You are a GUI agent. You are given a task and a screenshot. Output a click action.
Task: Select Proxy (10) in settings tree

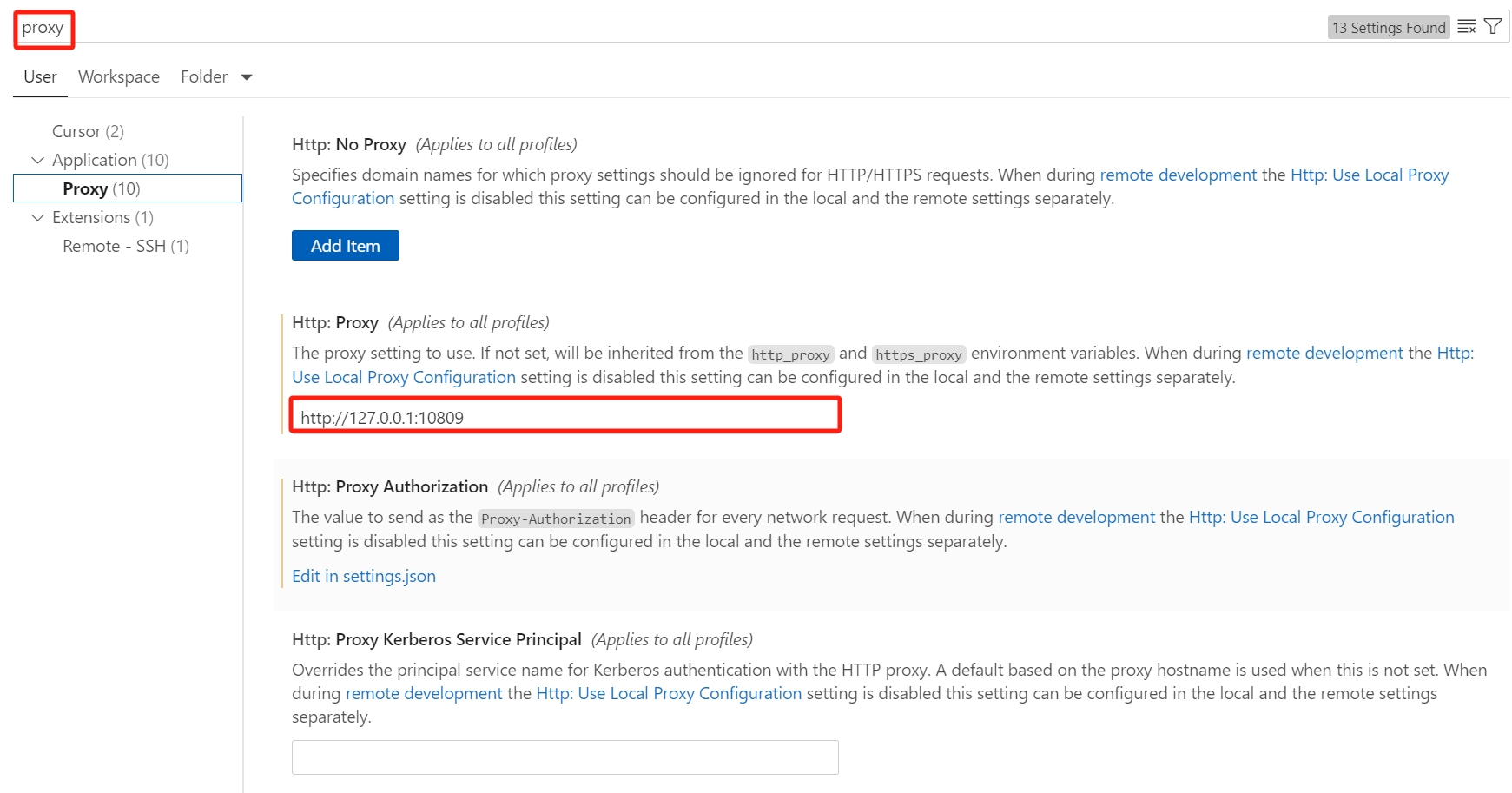click(x=101, y=188)
